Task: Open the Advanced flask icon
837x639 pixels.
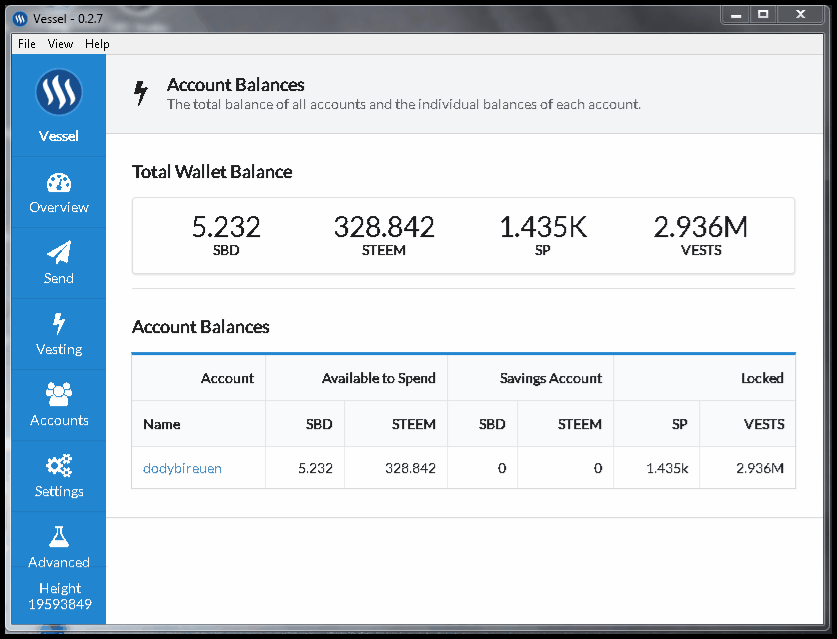Action: [x=59, y=537]
